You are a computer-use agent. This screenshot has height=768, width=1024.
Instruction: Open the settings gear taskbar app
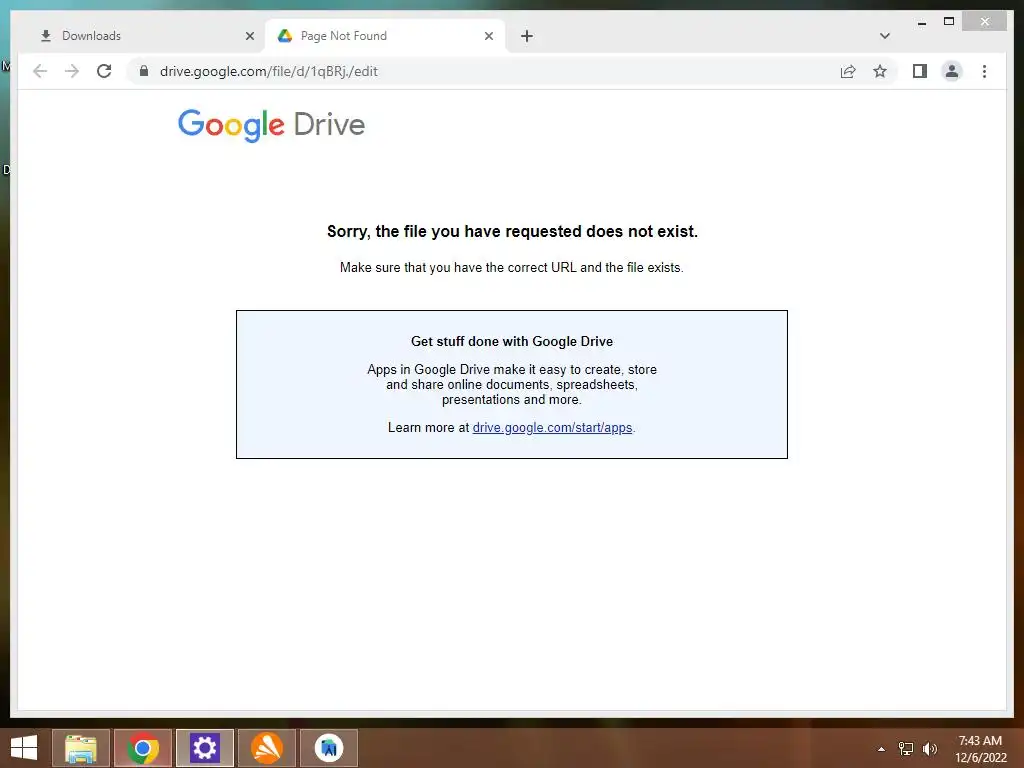[x=204, y=748]
